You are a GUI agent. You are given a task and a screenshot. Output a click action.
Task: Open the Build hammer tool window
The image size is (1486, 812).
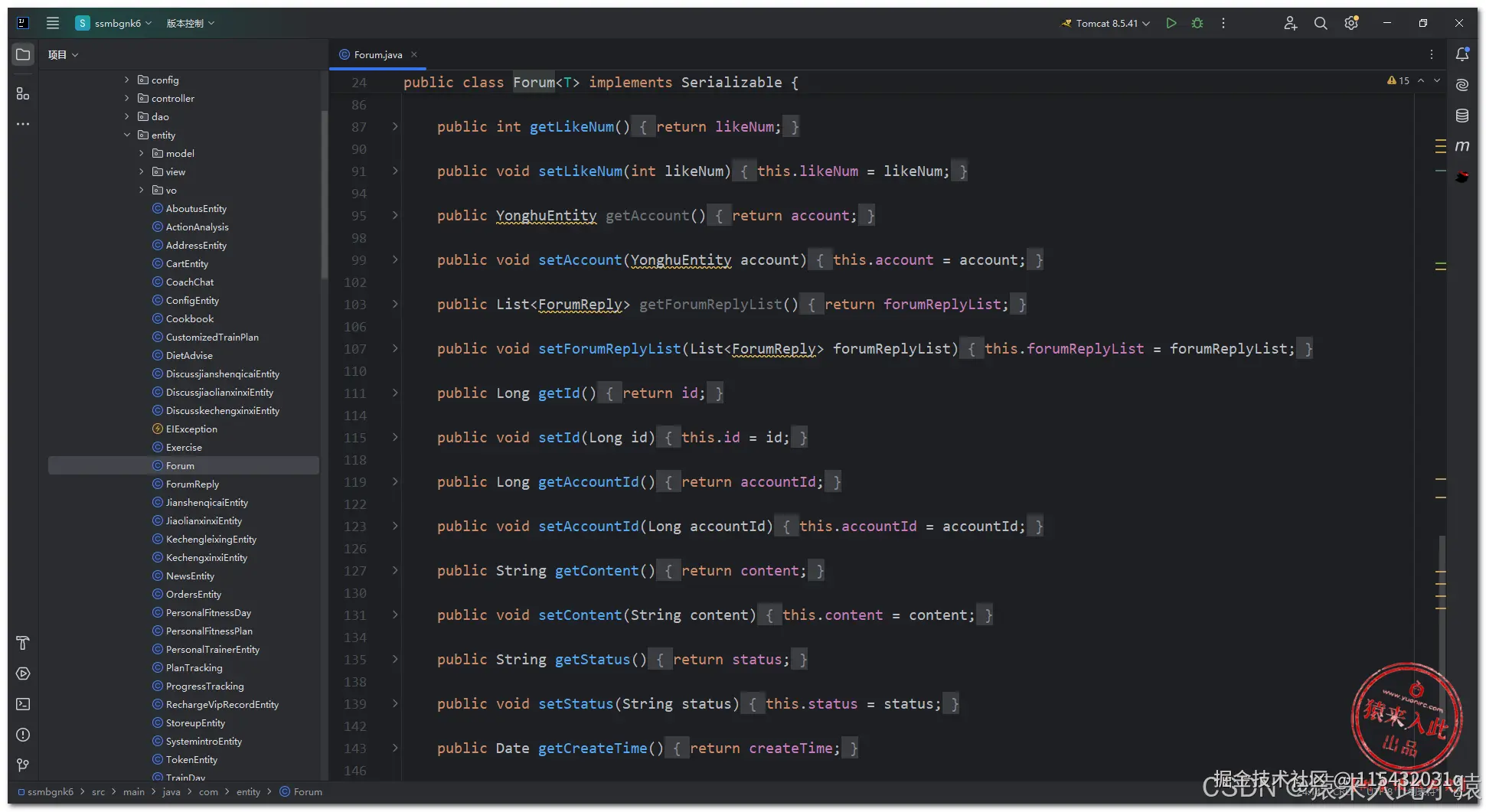23,643
